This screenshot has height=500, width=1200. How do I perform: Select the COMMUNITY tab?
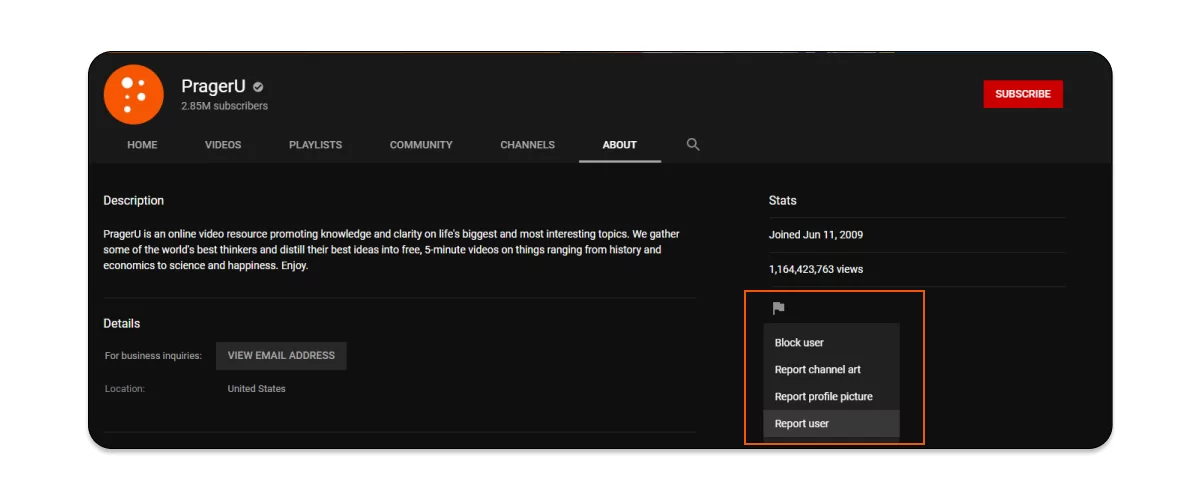click(421, 145)
